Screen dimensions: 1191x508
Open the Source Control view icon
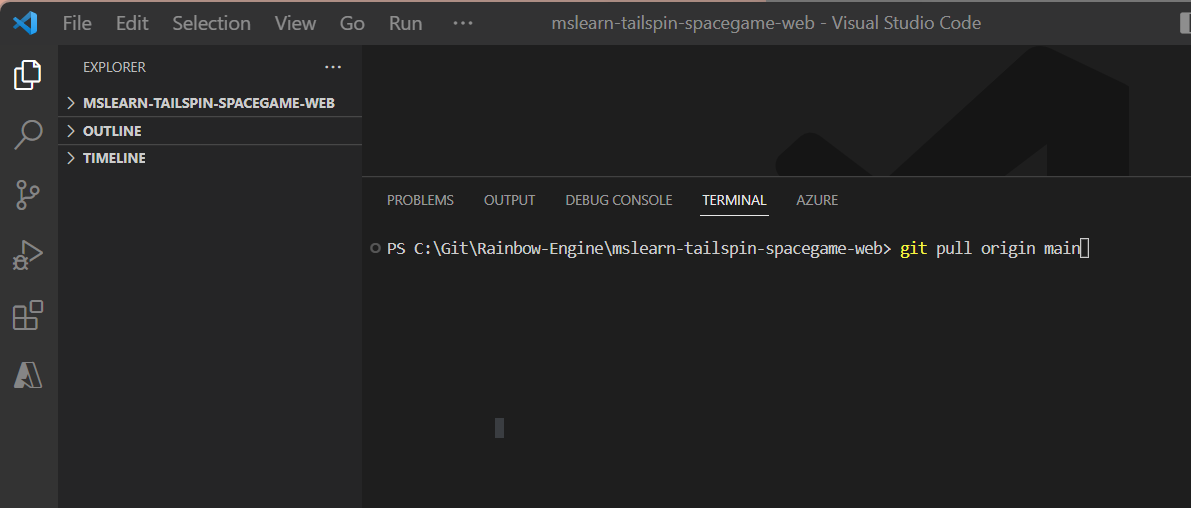point(28,194)
